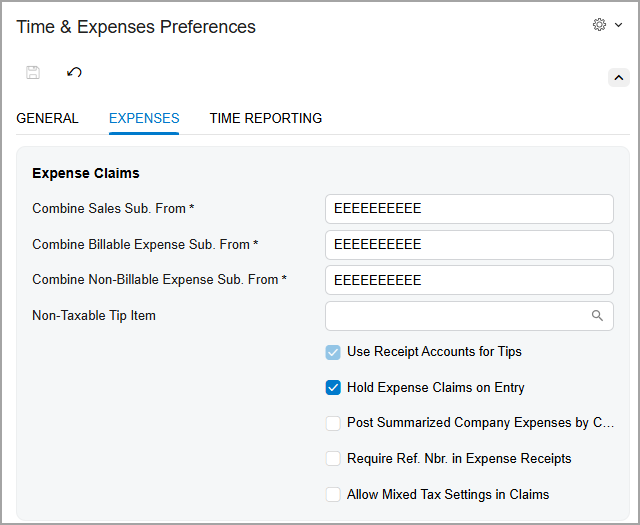Click the Save disk icon in toolbar
Screen dimensions: 640x525
33,73
